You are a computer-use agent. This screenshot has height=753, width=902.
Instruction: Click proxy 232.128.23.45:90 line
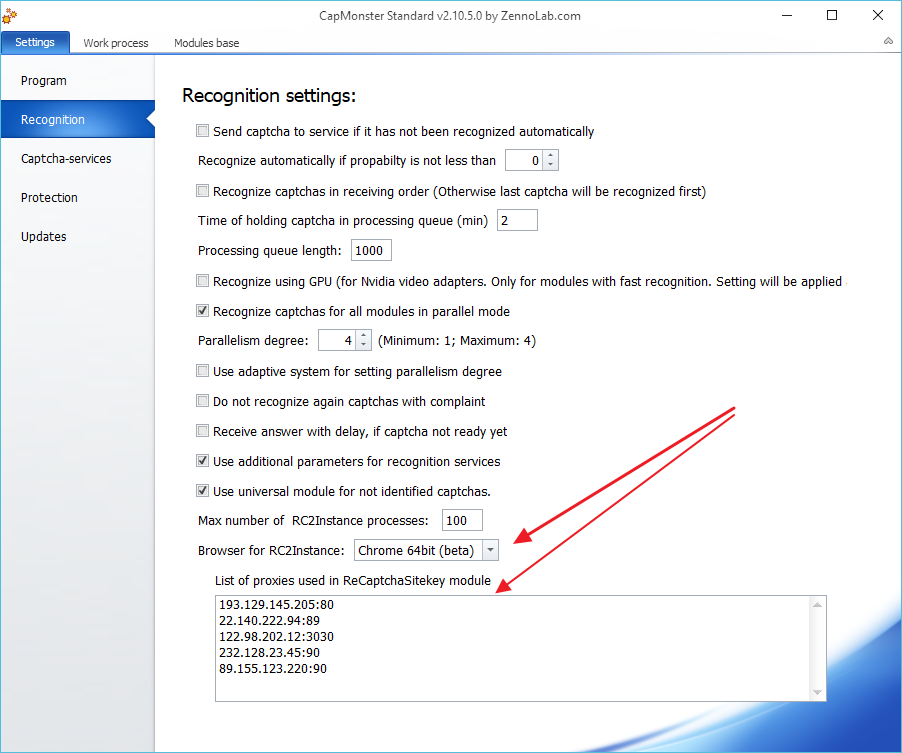click(269, 652)
